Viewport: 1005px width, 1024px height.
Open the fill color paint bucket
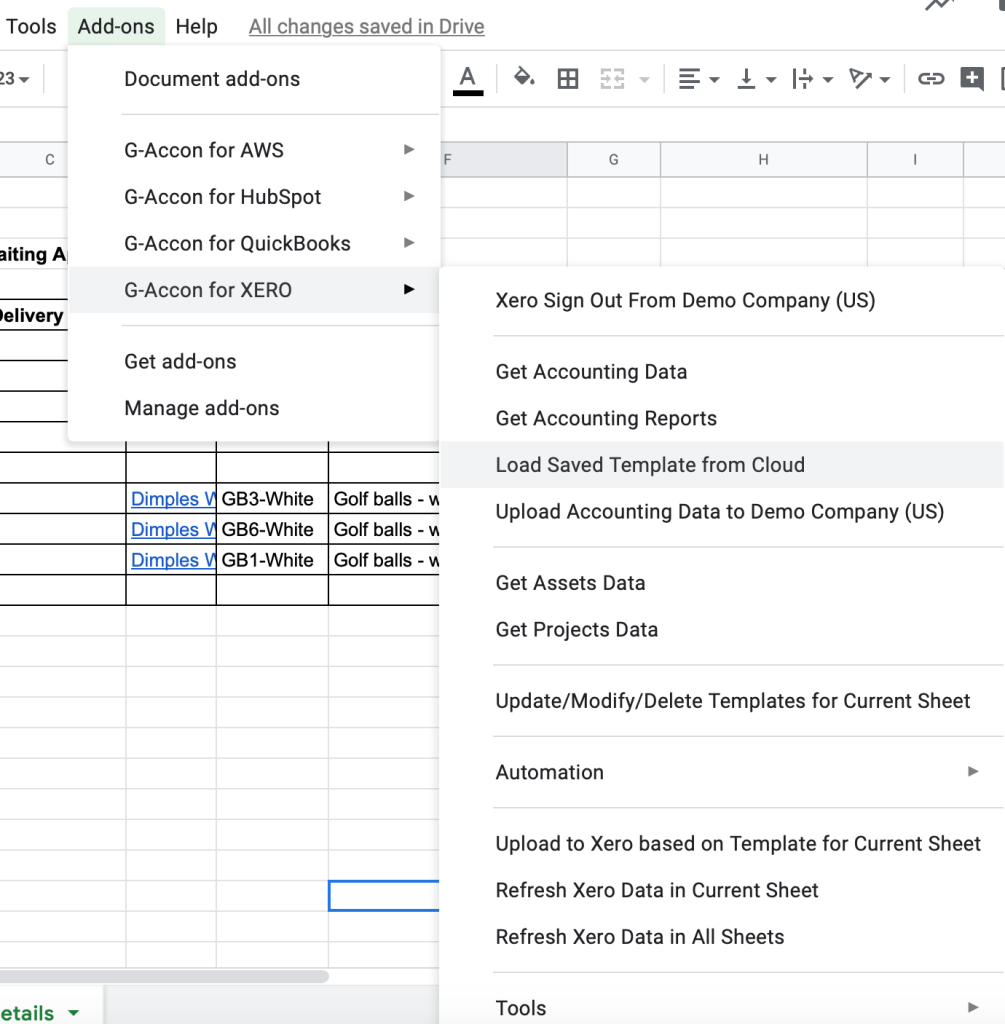tap(524, 79)
